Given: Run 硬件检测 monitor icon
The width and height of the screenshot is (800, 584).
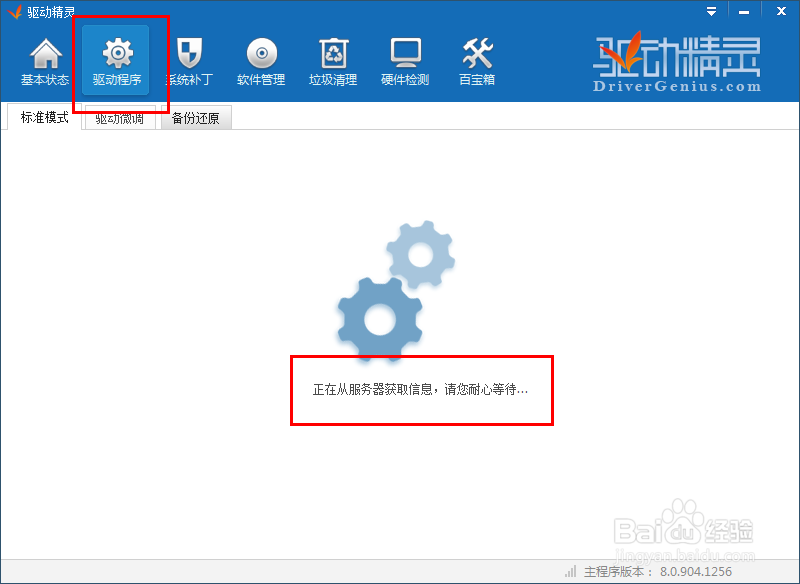Looking at the screenshot, I should point(405,60).
